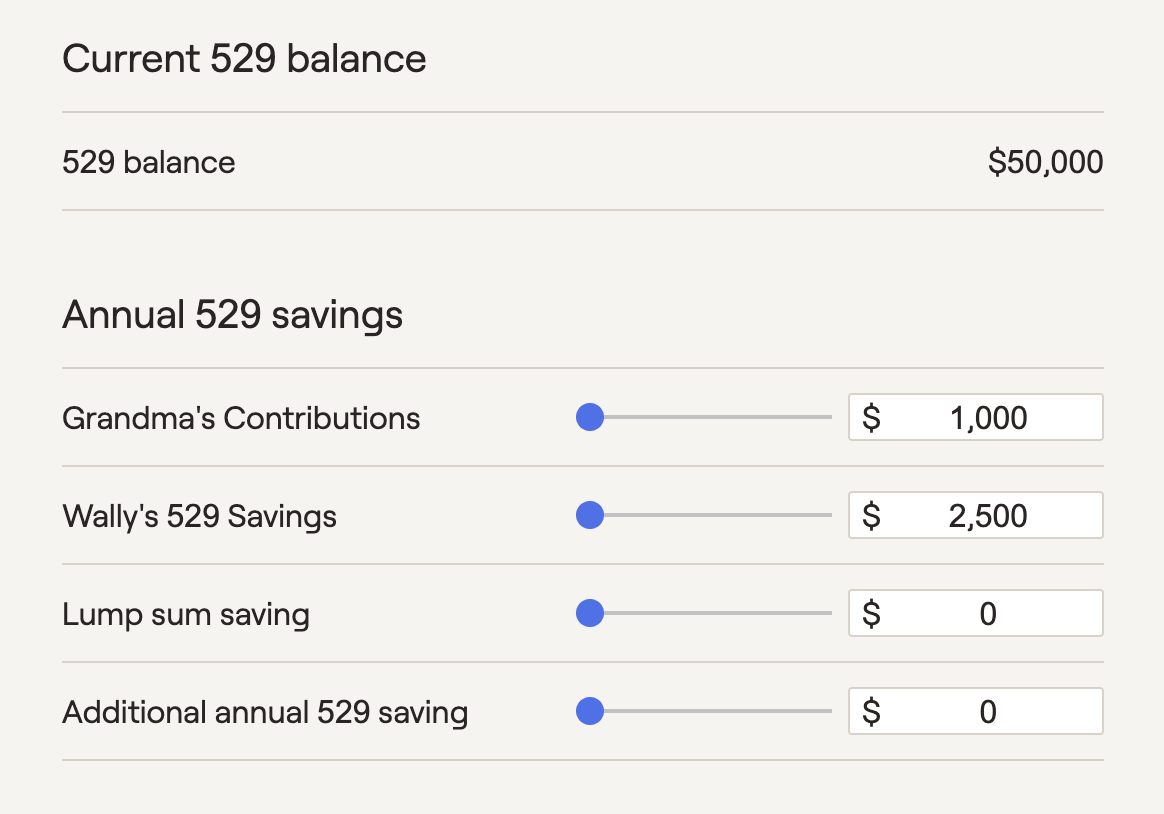Image resolution: width=1164 pixels, height=814 pixels.
Task: Click the Additional annual 529 saving slider handle
Action: [x=590, y=711]
